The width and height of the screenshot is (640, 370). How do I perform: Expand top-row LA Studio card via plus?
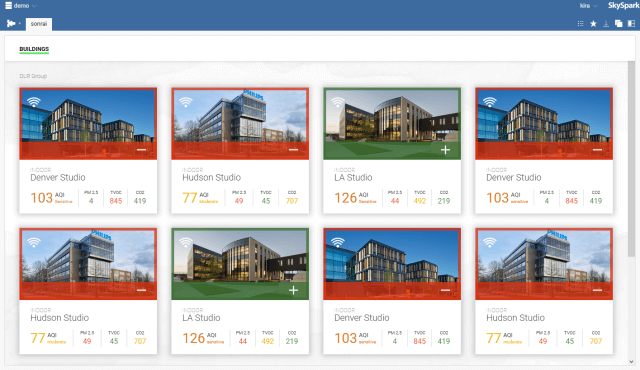tap(445, 150)
